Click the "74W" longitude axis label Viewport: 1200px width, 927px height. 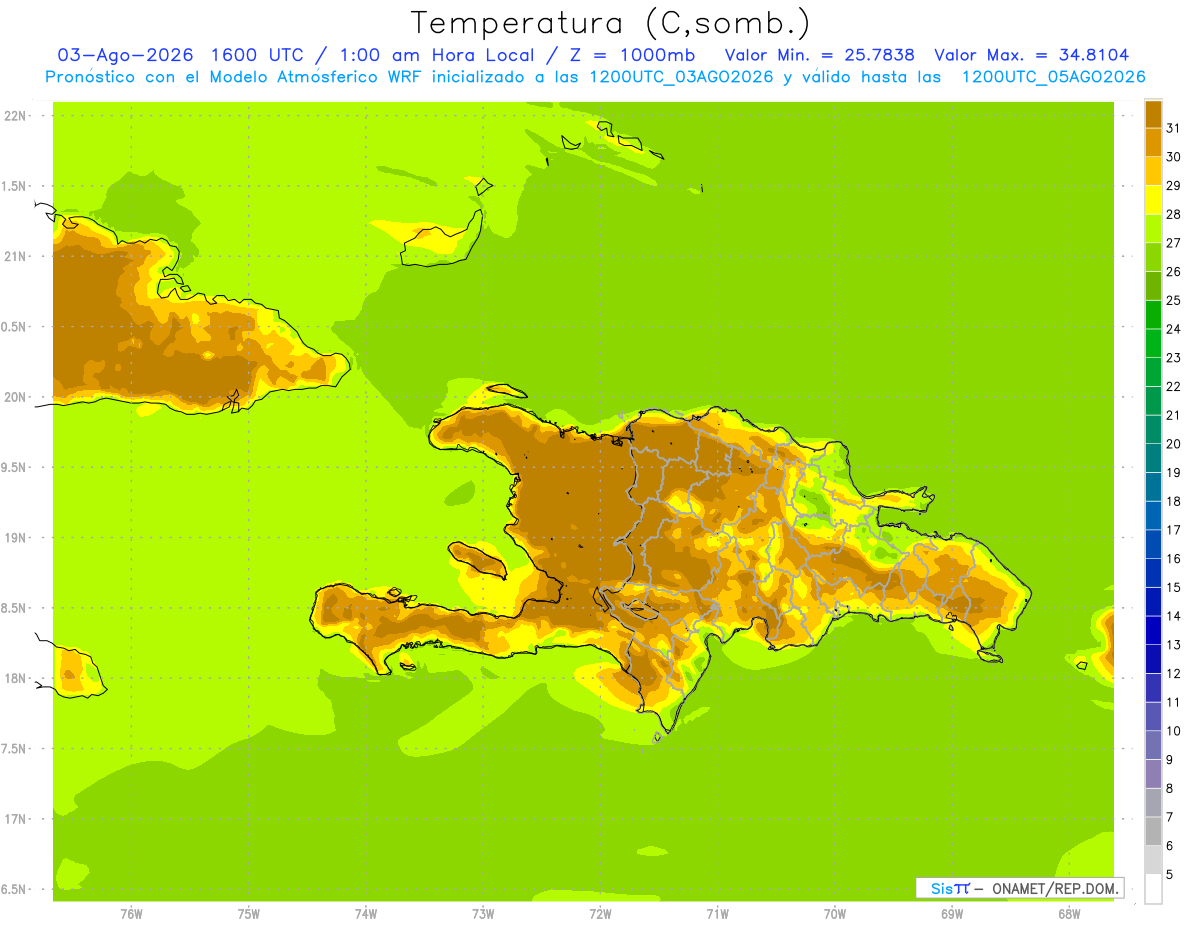coord(366,914)
